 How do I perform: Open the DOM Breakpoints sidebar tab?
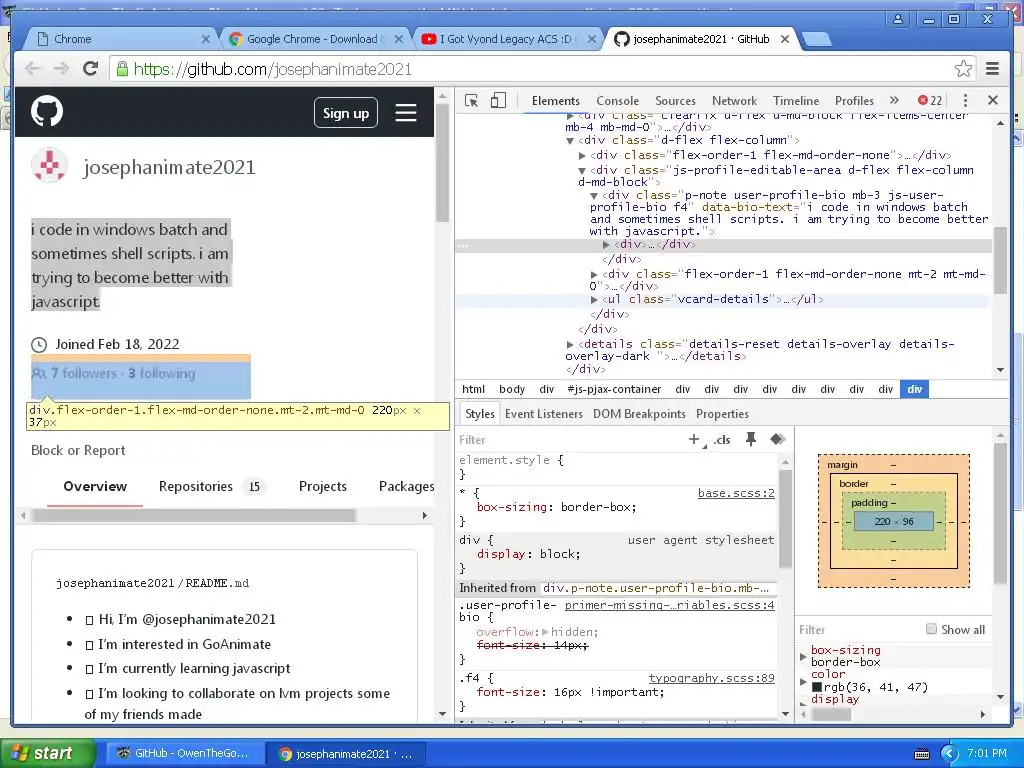click(639, 413)
